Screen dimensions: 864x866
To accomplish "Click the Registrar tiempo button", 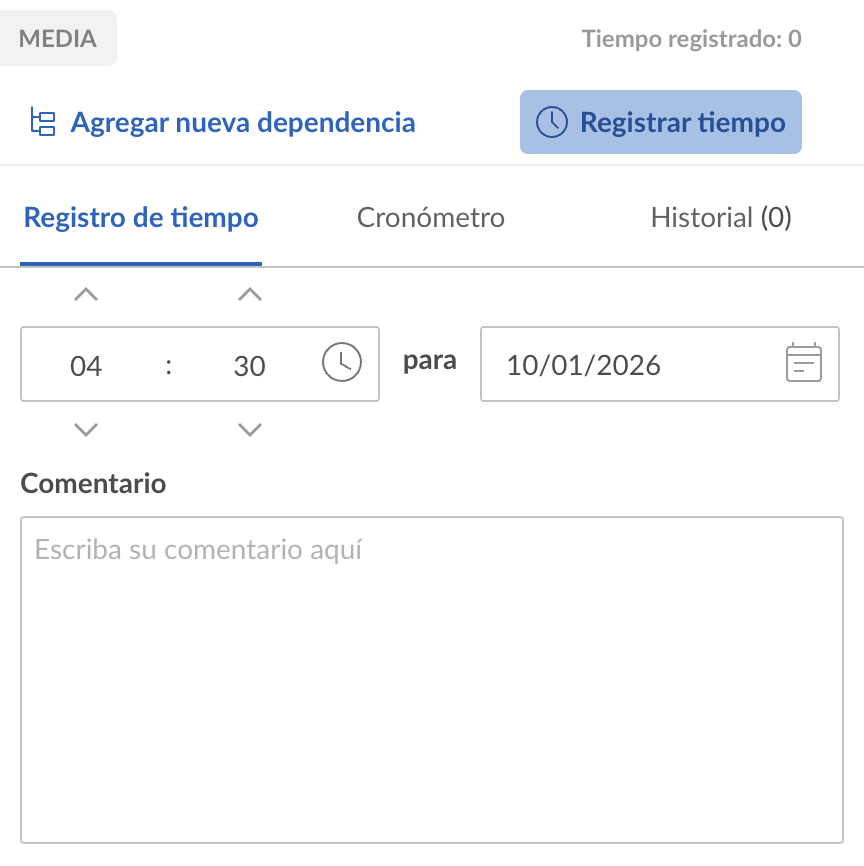I will point(661,122).
